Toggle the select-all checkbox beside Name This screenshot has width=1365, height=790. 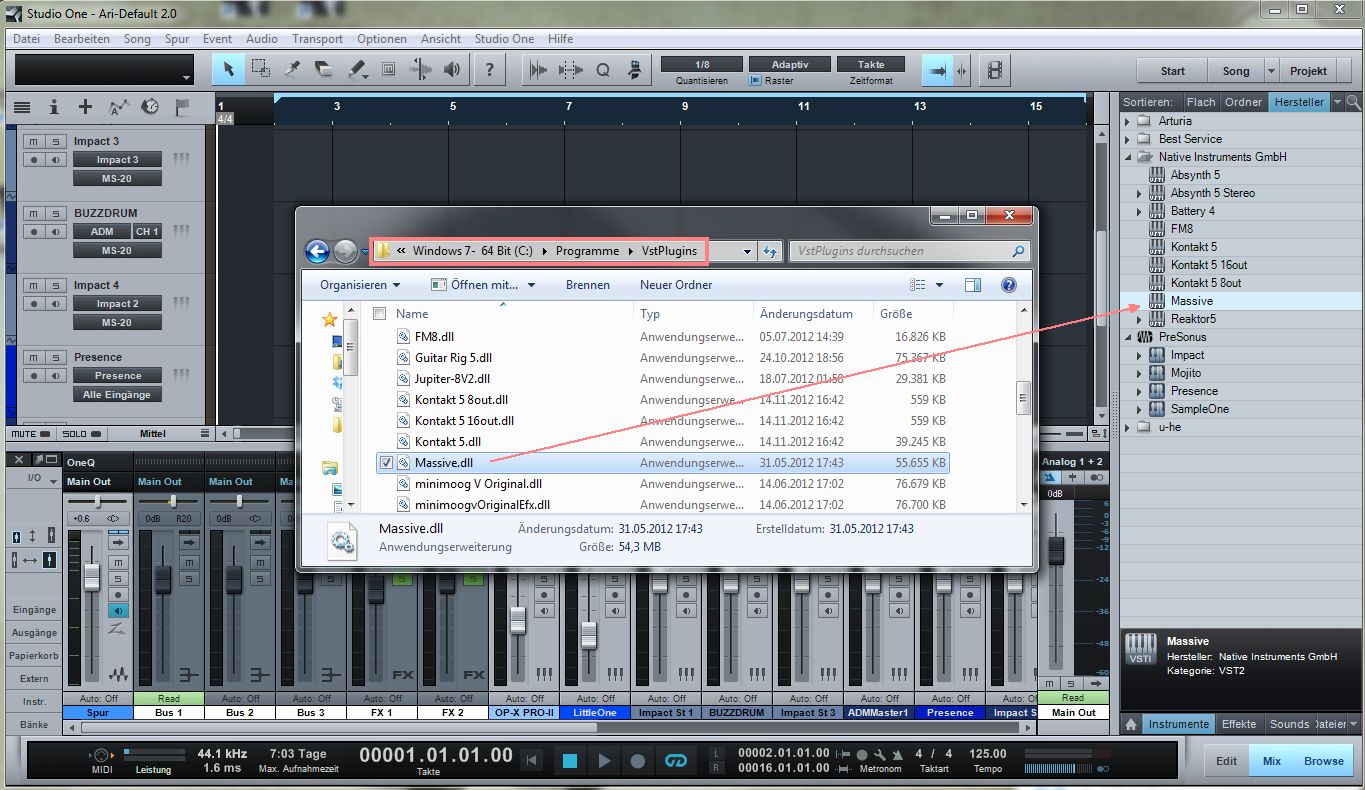point(379,314)
